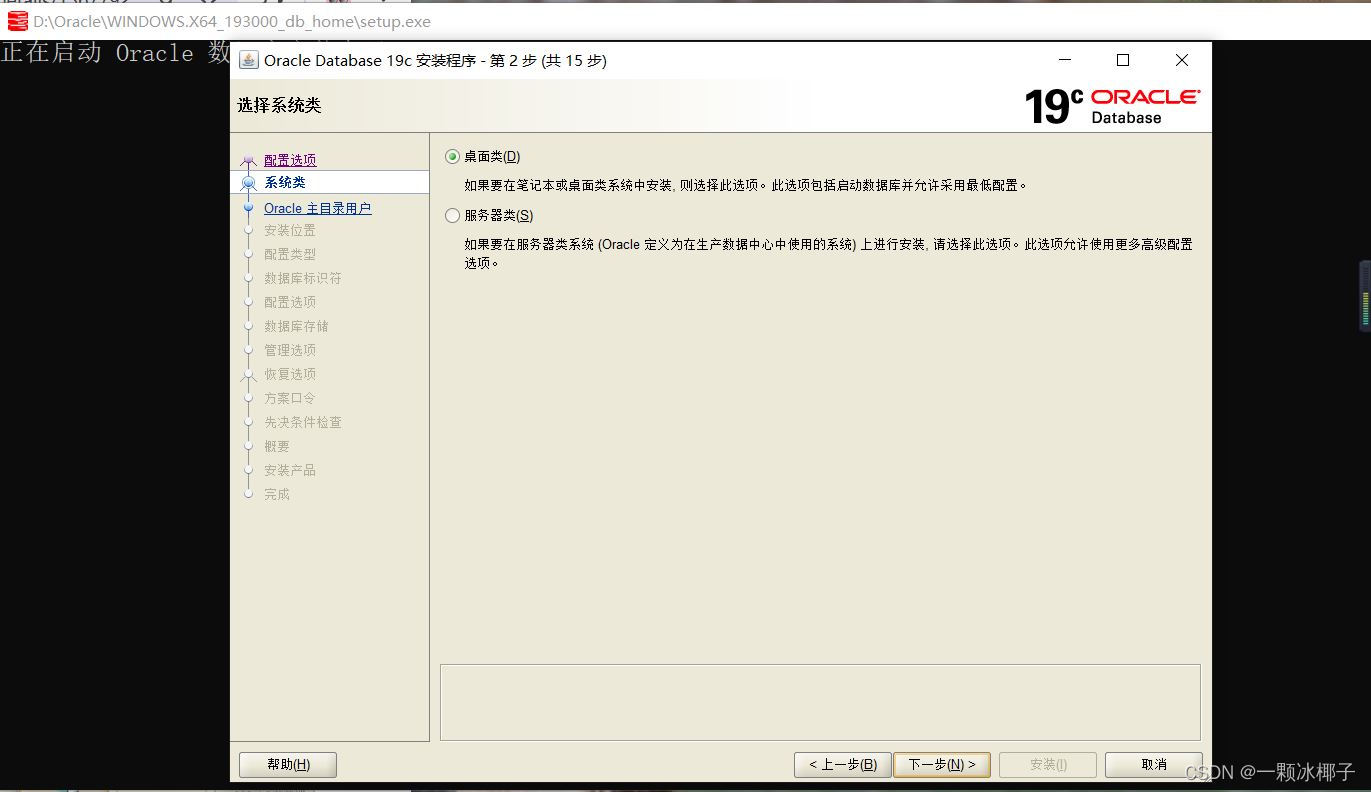Click the completed step marker beside 配置选项
Image resolution: width=1371 pixels, height=792 pixels.
coord(248,159)
